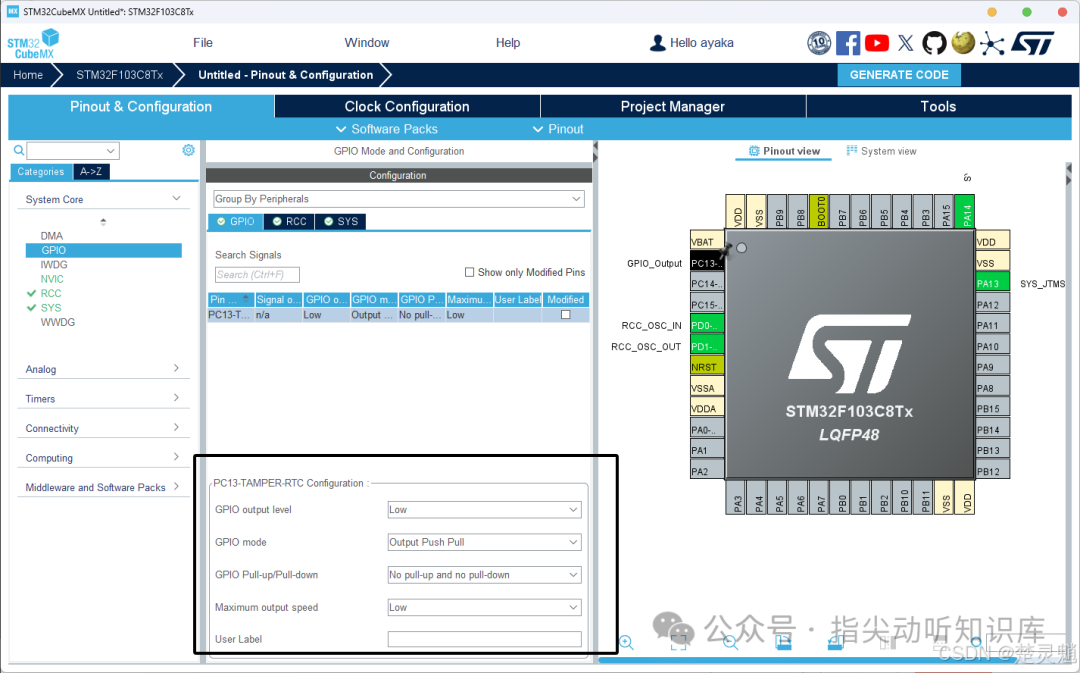The width and height of the screenshot is (1080, 673).
Task: Rotate the chip clockwise
Action: (783, 643)
